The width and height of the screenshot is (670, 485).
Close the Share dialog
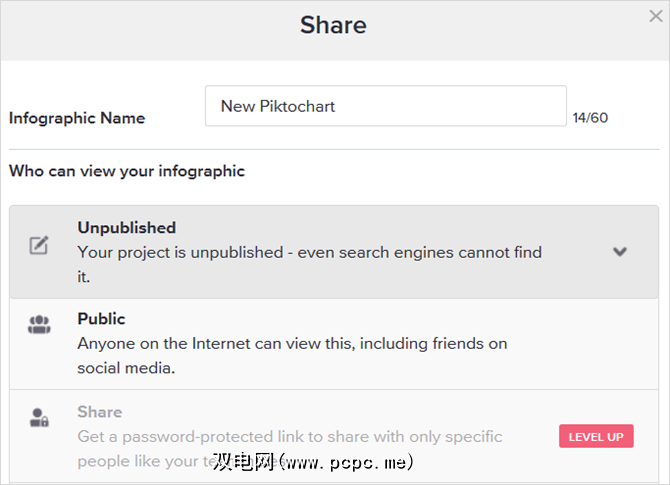(x=655, y=17)
